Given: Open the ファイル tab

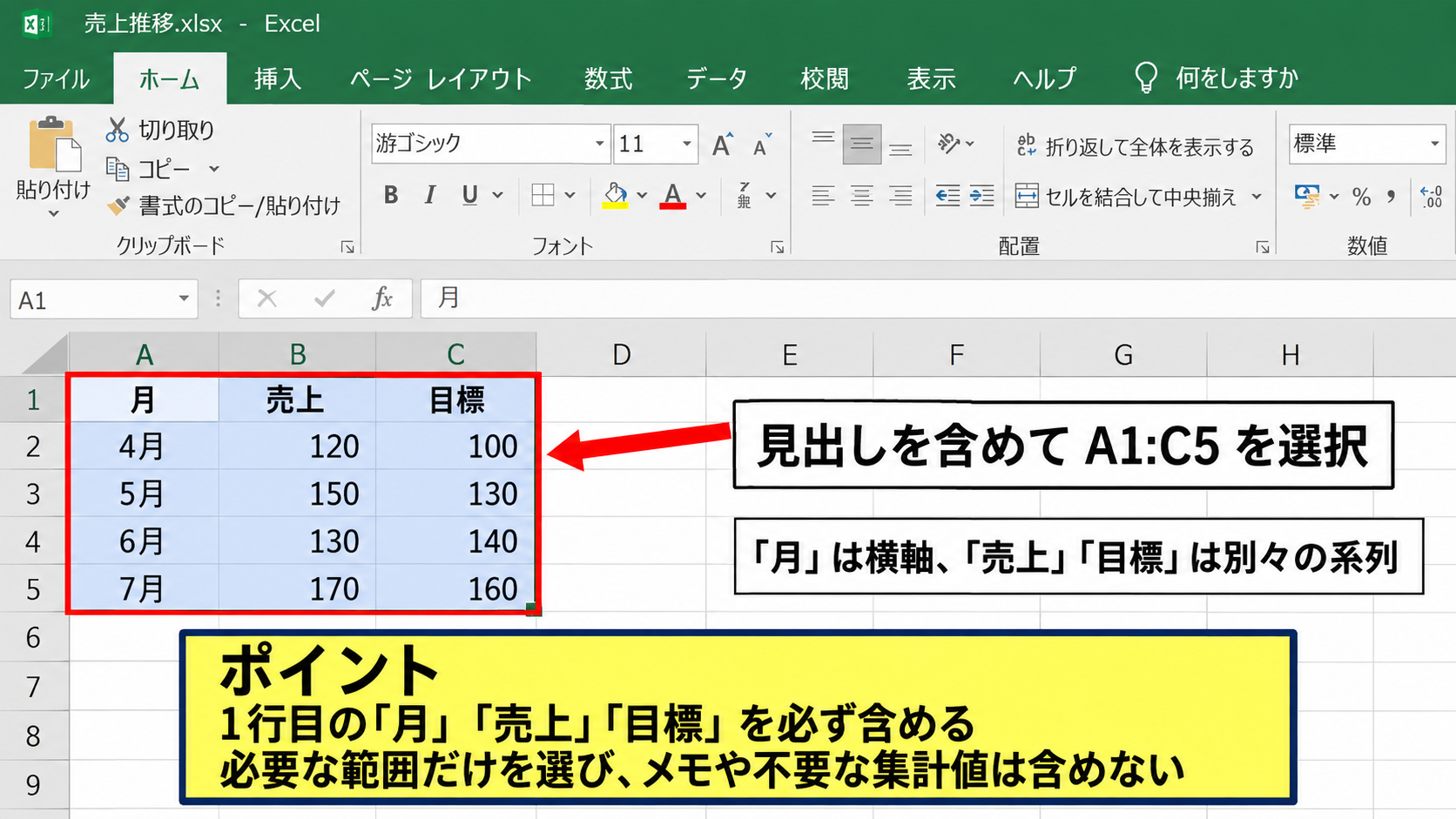Looking at the screenshot, I should point(56,78).
